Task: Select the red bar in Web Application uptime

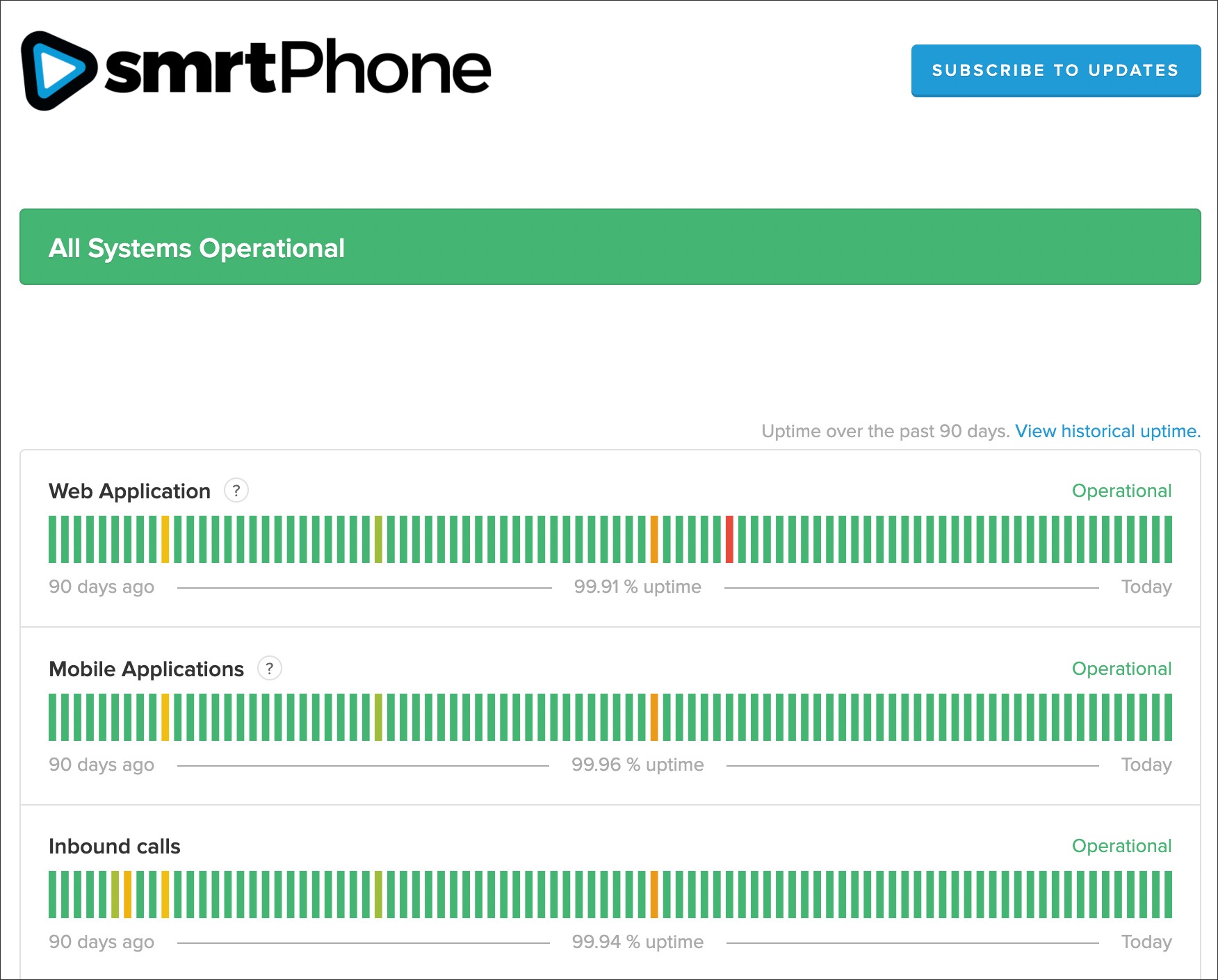Action: tap(729, 539)
